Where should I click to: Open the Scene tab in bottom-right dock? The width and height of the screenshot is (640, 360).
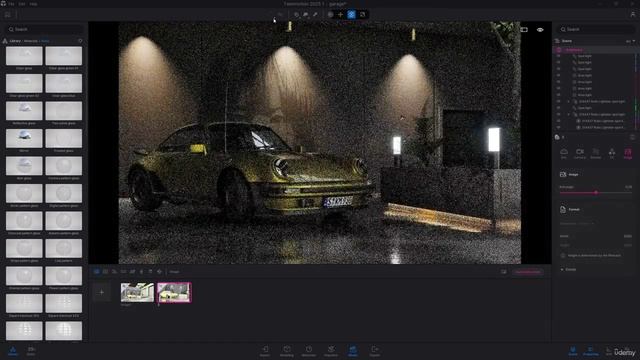pos(573,351)
